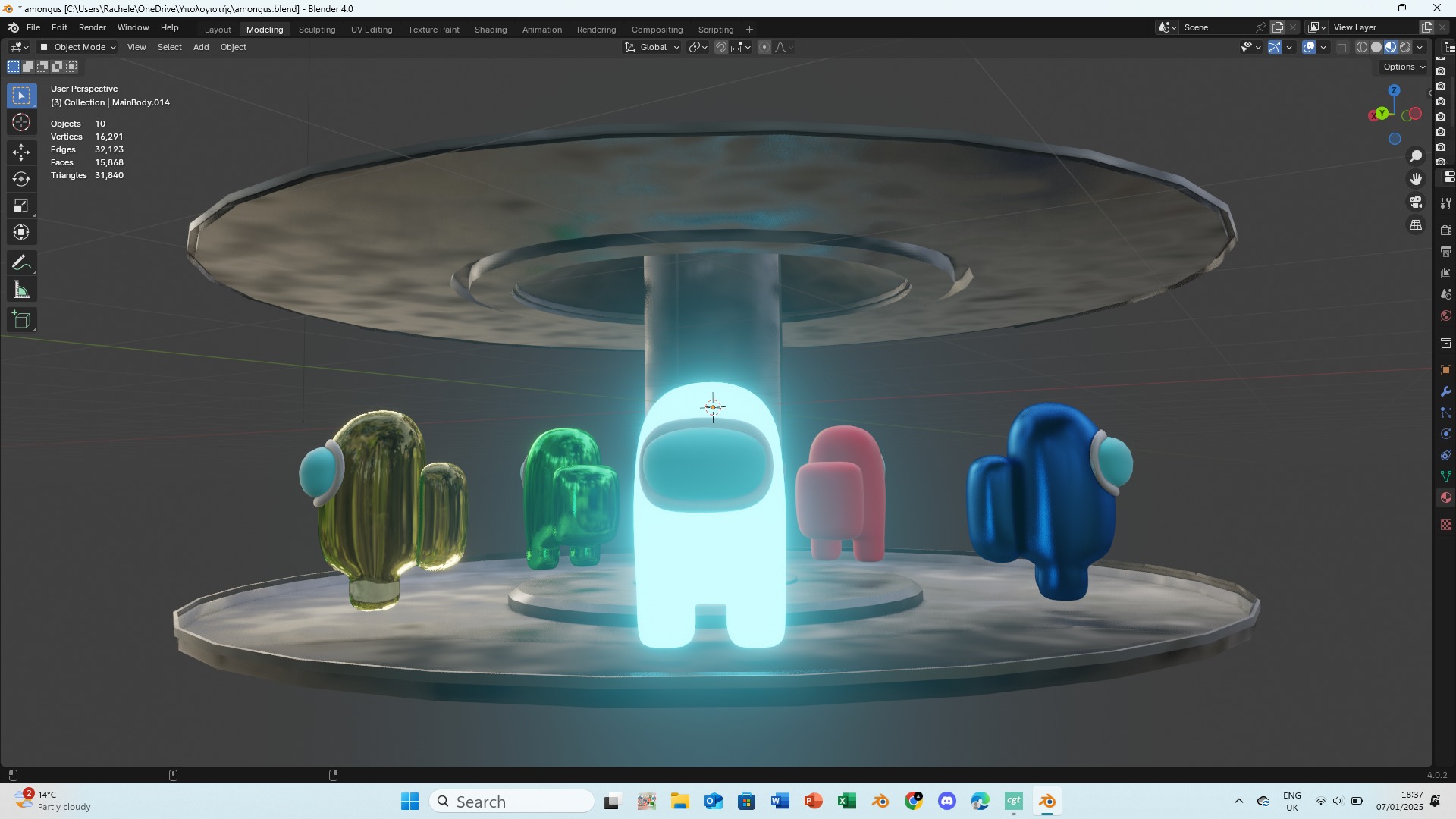Viewport: 1456px width, 819px height.
Task: Click the Blender logo app menu
Action: [x=13, y=27]
